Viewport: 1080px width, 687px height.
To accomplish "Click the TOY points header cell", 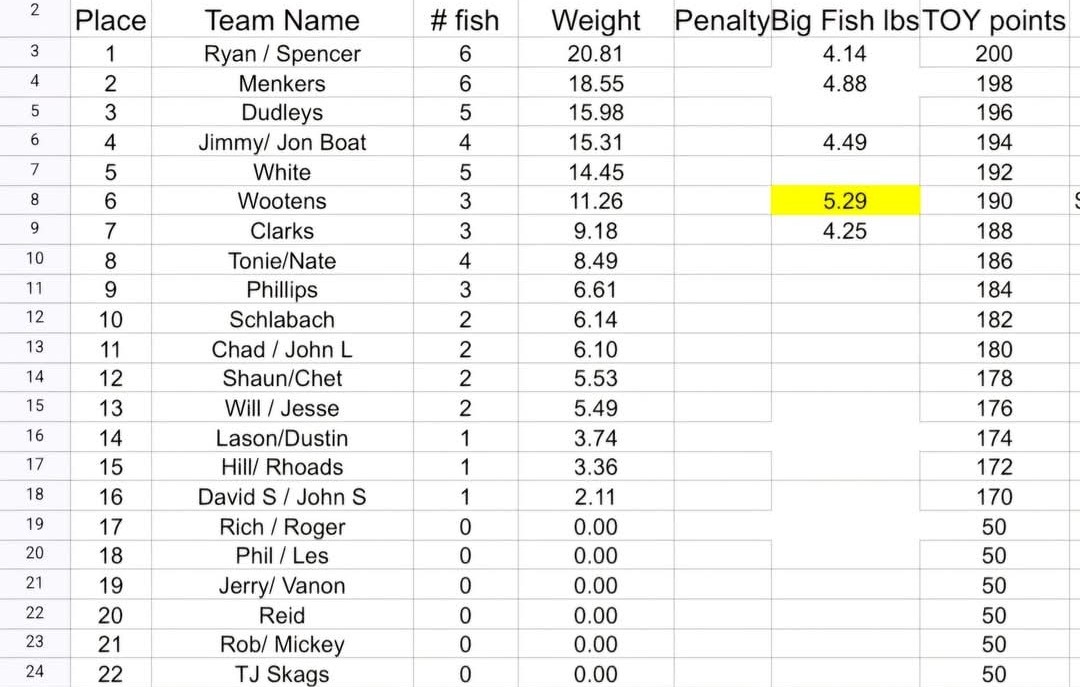I will pyautogui.click(x=993, y=20).
